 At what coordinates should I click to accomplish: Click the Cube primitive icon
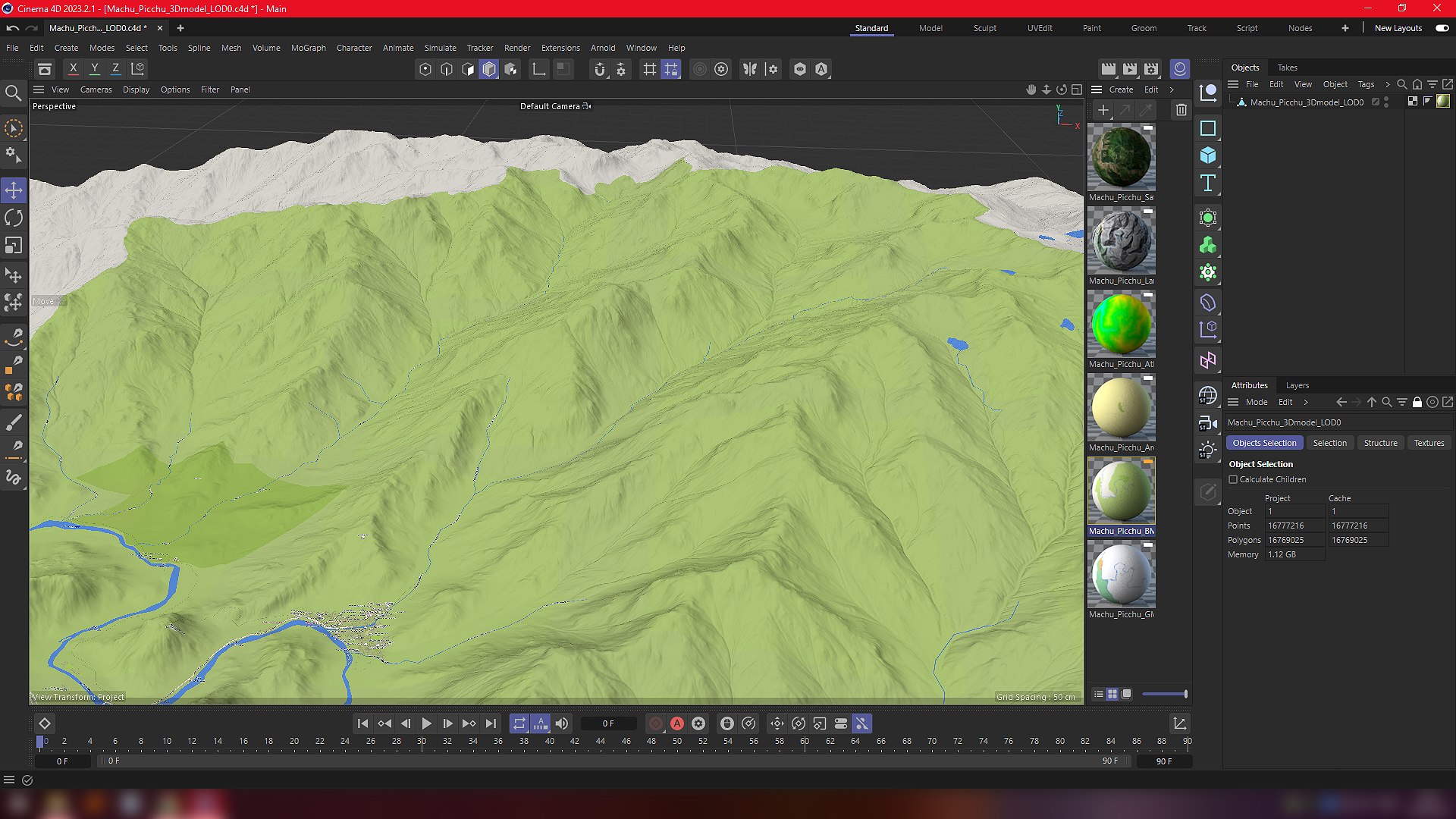1208,155
